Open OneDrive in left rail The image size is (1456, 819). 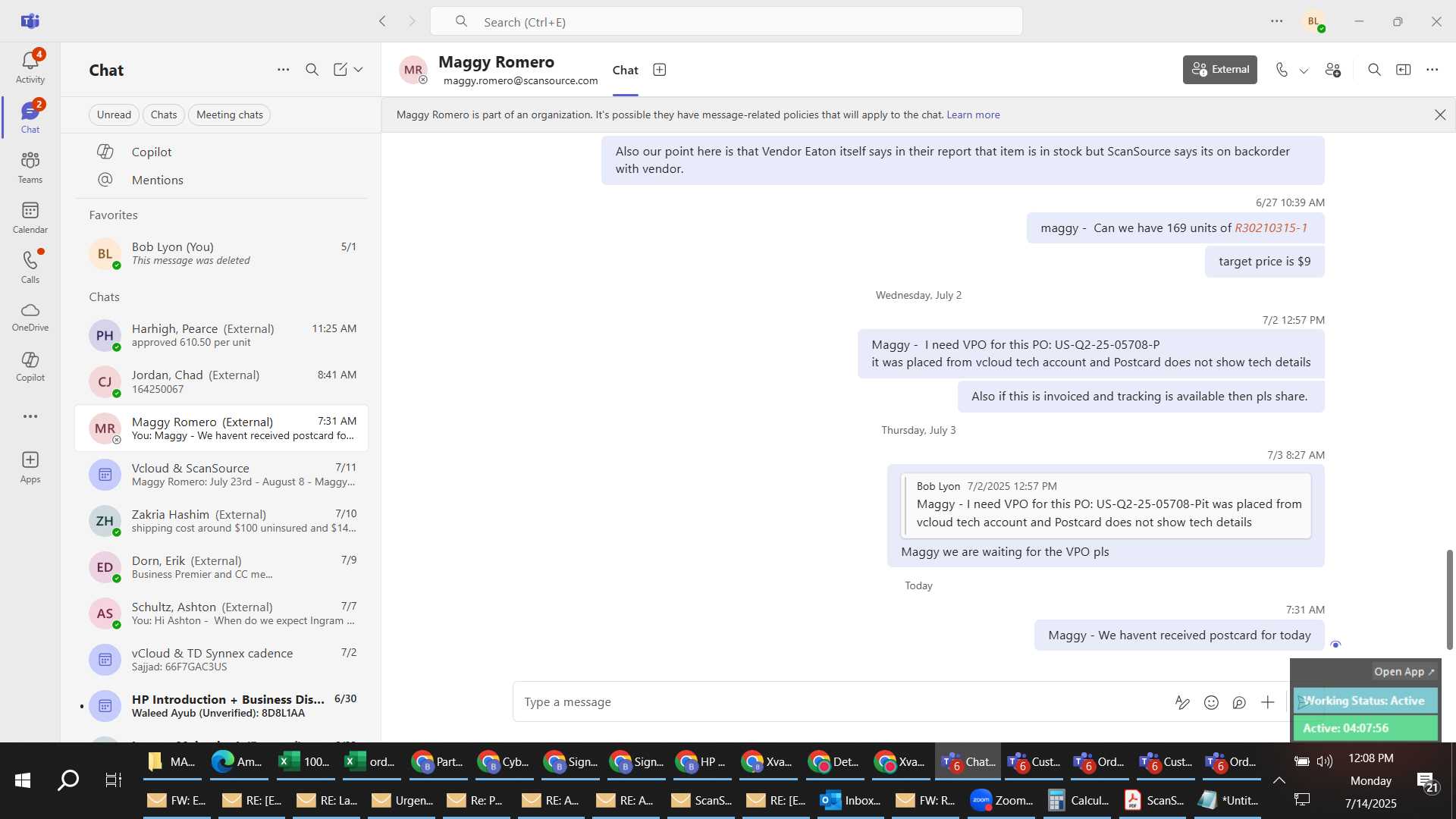click(x=30, y=318)
